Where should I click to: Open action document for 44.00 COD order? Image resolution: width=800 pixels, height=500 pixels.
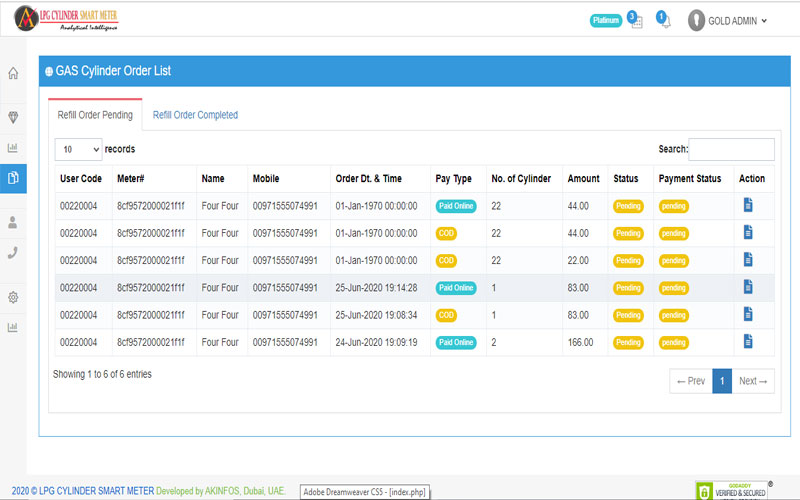[x=748, y=233]
